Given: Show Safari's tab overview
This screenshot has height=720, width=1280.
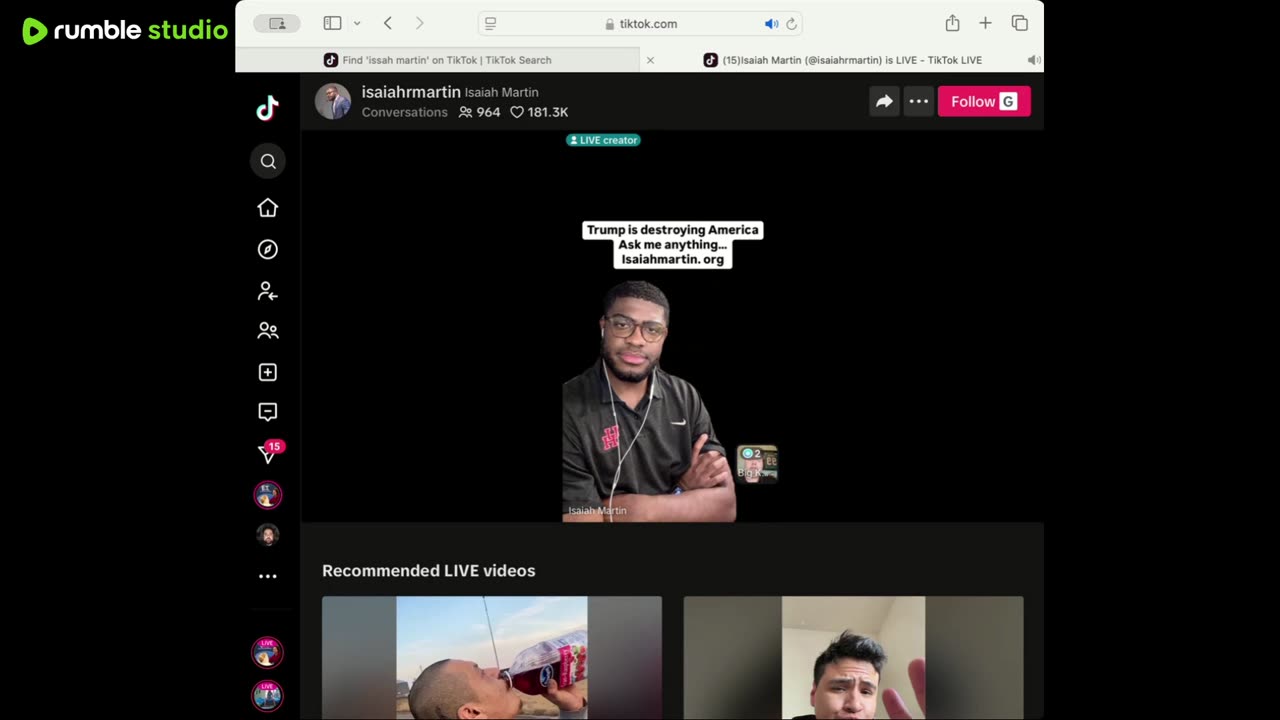Looking at the screenshot, I should [1019, 23].
